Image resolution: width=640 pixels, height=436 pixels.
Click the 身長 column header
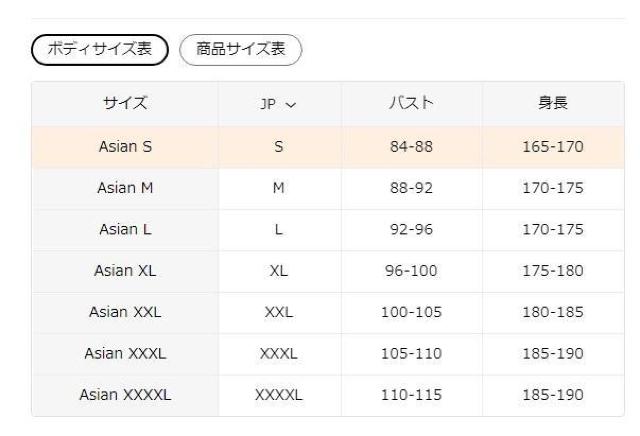(553, 104)
